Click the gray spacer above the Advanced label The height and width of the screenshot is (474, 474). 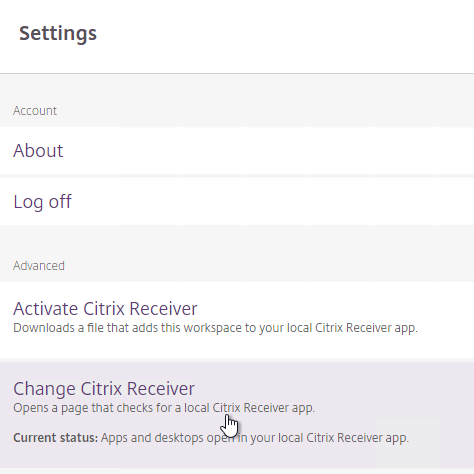point(237,241)
